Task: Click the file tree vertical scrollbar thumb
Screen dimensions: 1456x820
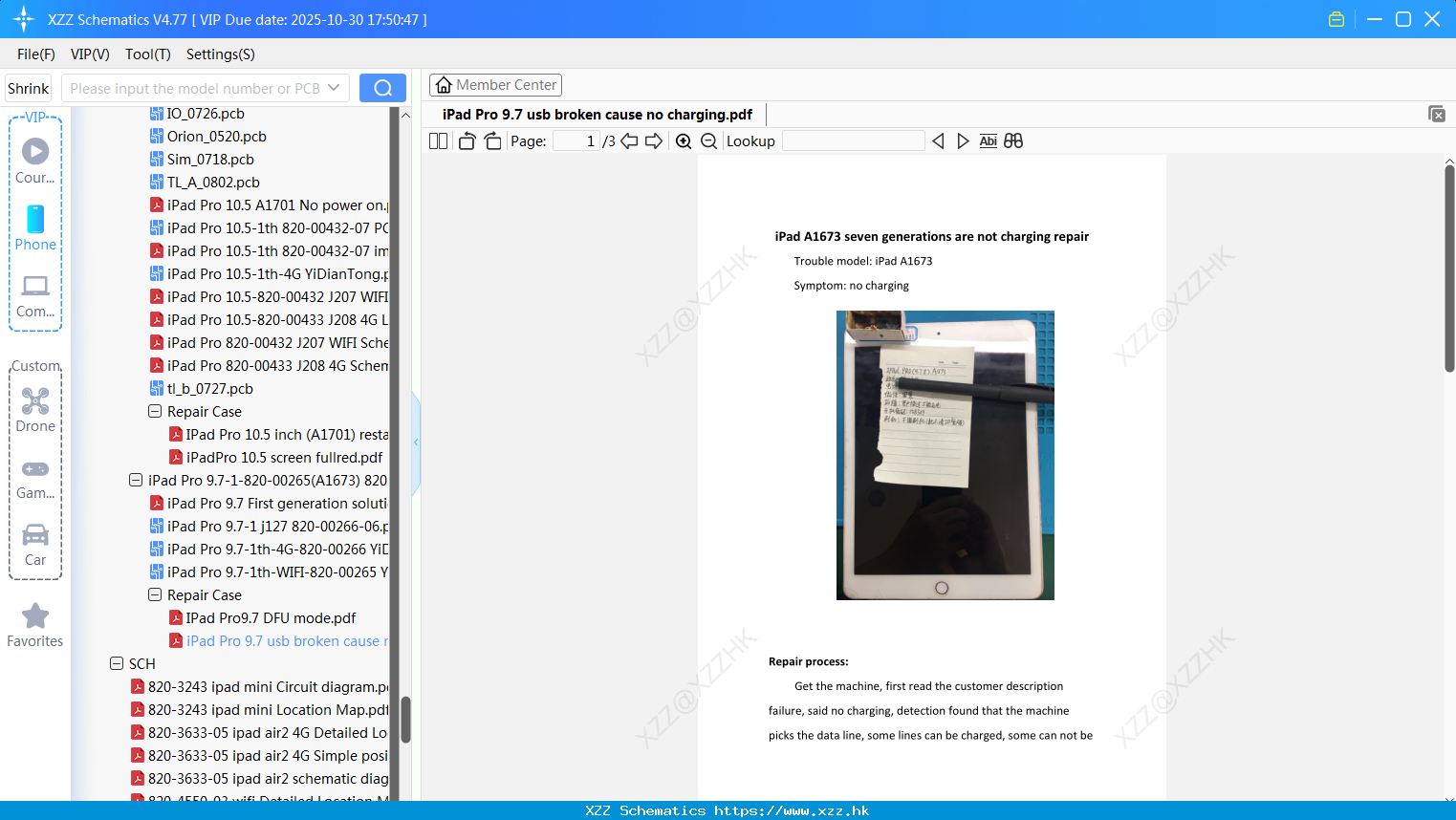Action: point(405,720)
